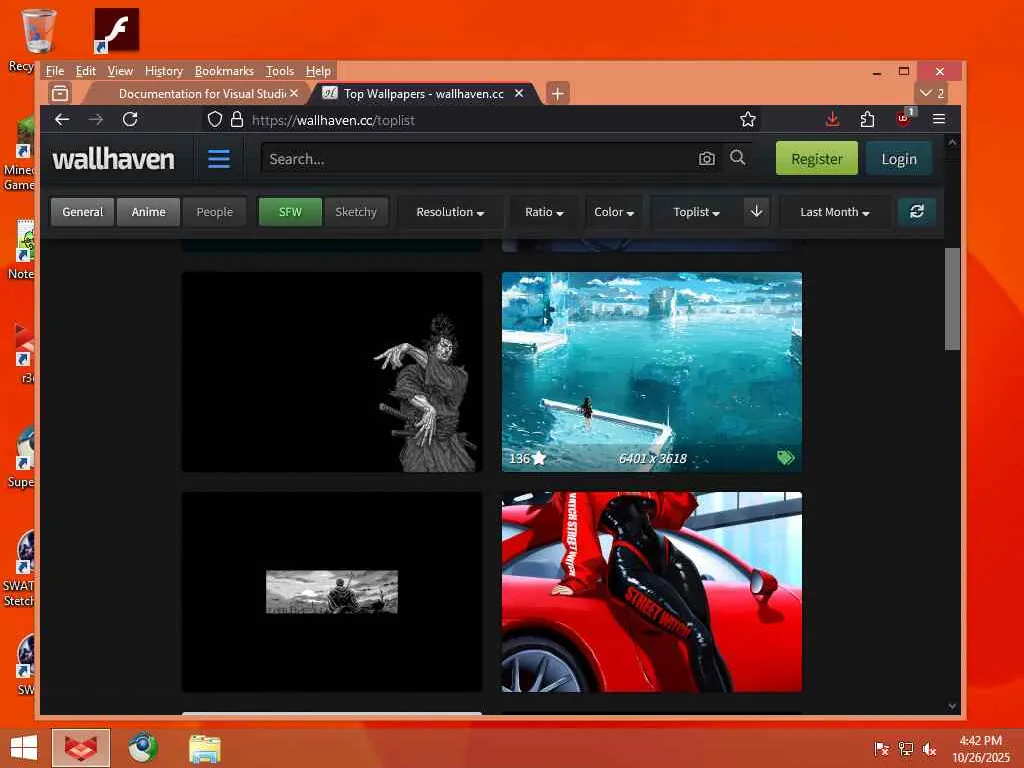Image resolution: width=1024 pixels, height=768 pixels.
Task: Toggle the Anime category filter
Action: point(148,212)
